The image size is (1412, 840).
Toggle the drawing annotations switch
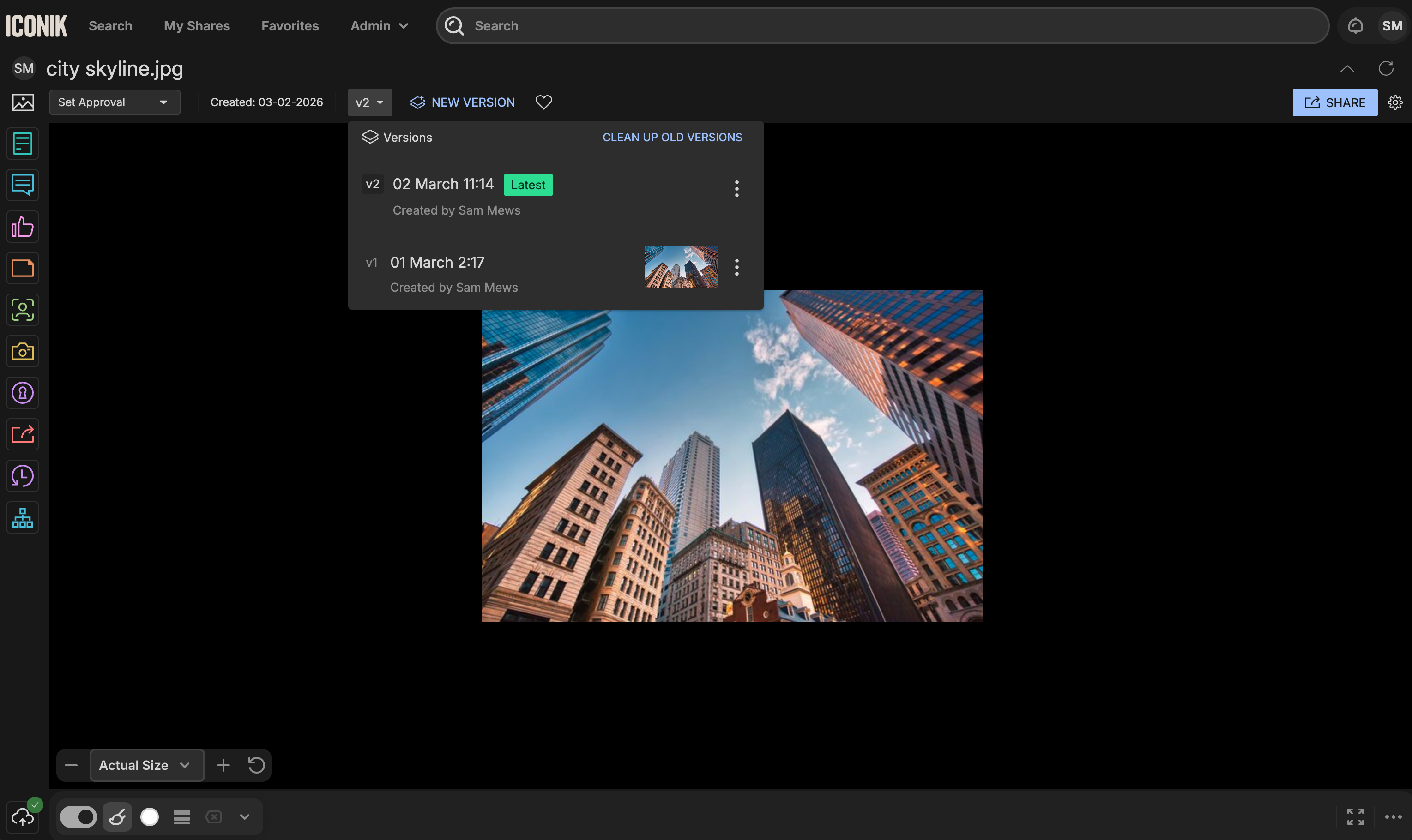[x=78, y=817]
